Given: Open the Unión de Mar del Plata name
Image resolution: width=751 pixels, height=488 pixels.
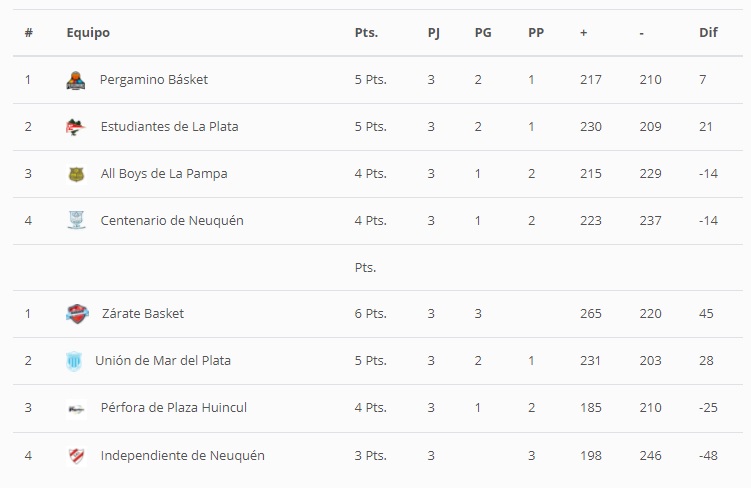Looking at the screenshot, I should pyautogui.click(x=163, y=361).
